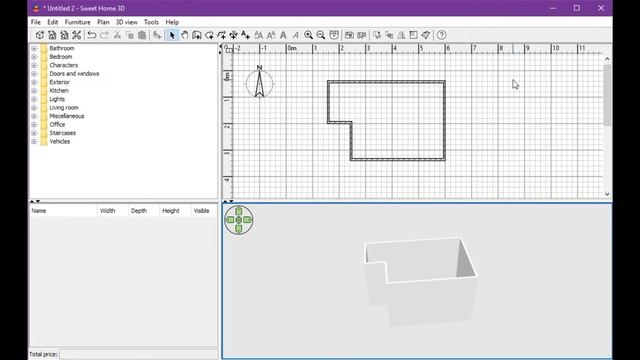
Task: Open Help with the question mark icon
Action: pos(441,35)
